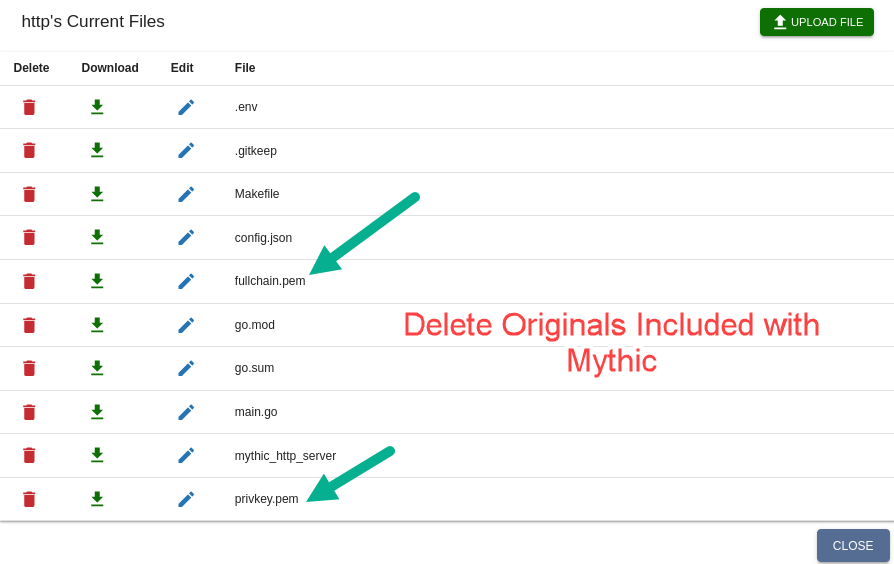The width and height of the screenshot is (894, 564).
Task: Delete the main.go file
Action: coord(29,412)
